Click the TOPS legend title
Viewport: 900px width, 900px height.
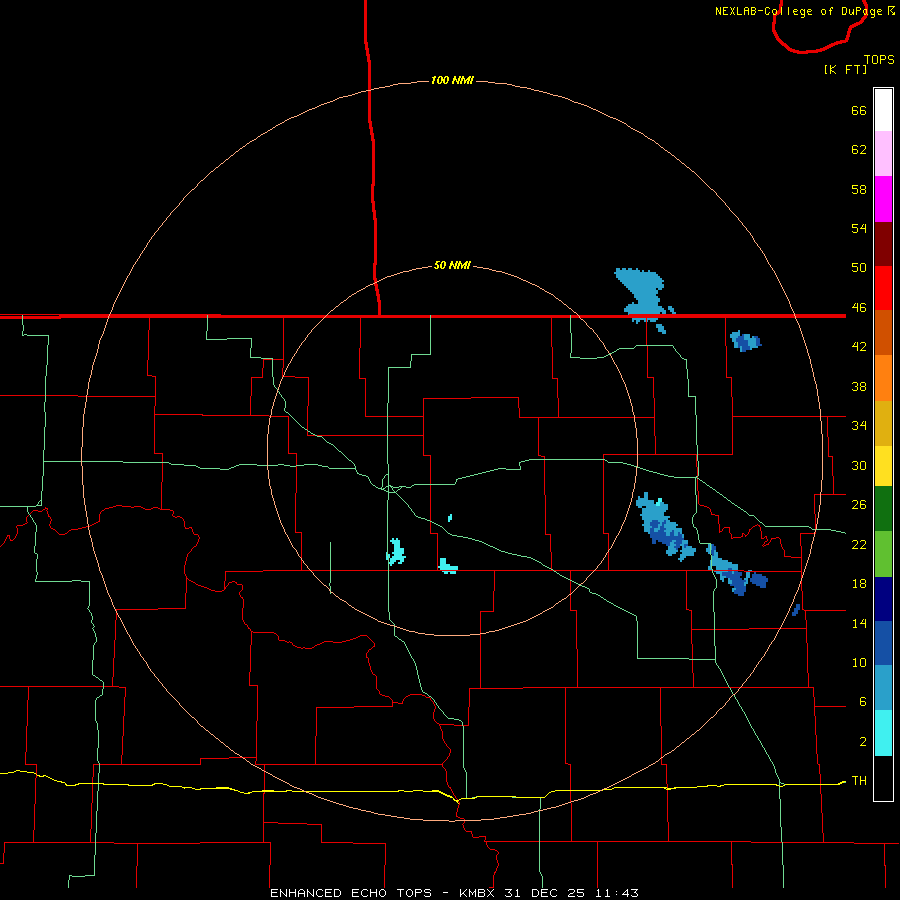pos(879,60)
